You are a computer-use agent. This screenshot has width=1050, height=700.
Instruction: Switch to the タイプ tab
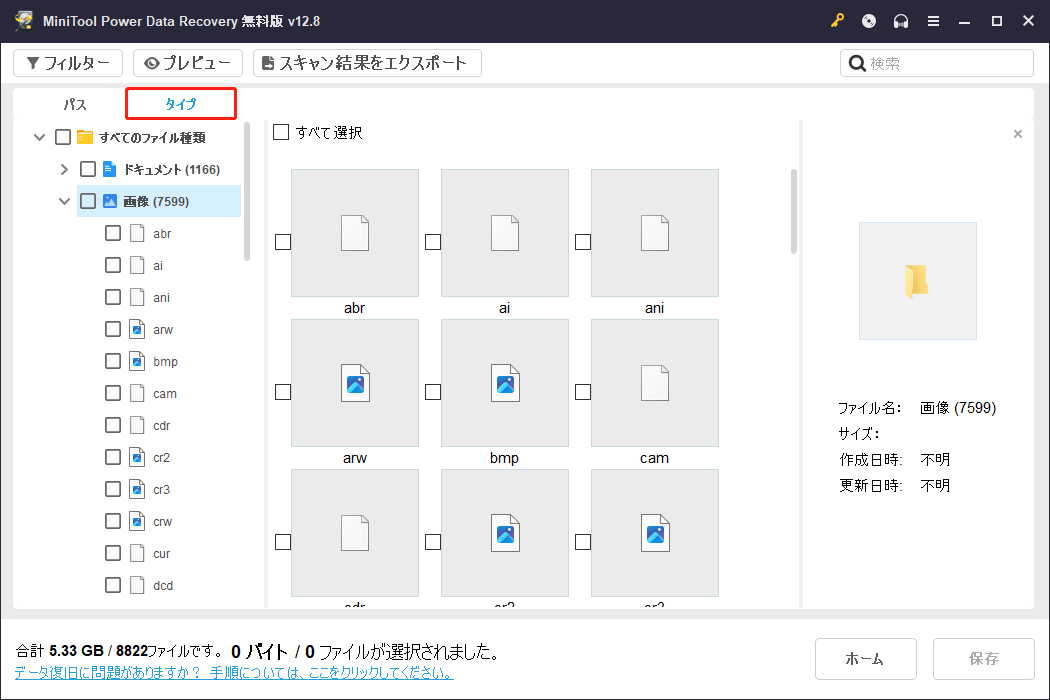pos(180,103)
